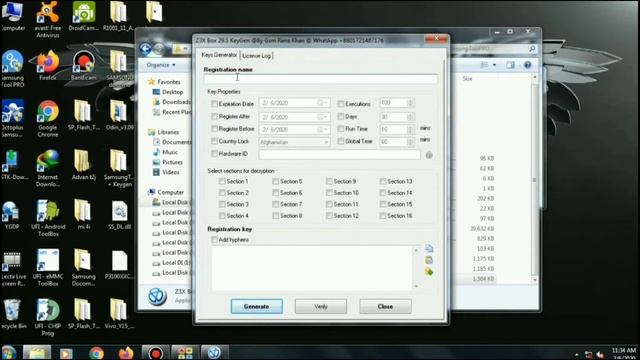Open the Country Lock country dropdown
640x360 pixels.
coord(326,142)
